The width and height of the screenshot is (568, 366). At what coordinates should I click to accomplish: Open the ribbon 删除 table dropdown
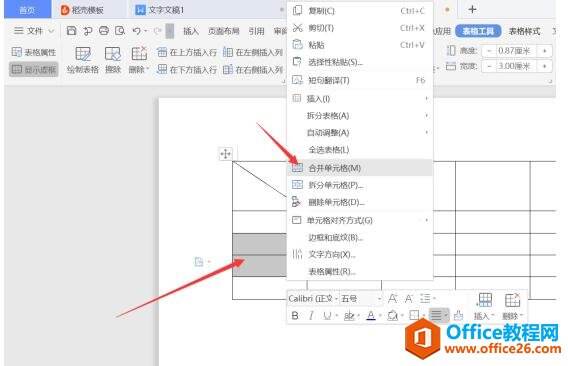point(139,60)
